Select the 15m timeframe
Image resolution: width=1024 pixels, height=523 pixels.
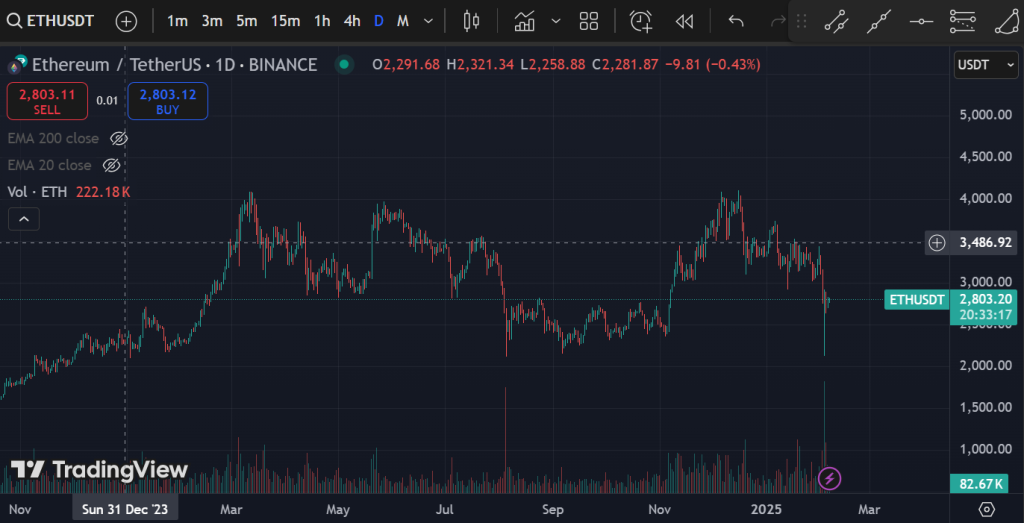pyautogui.click(x=285, y=21)
